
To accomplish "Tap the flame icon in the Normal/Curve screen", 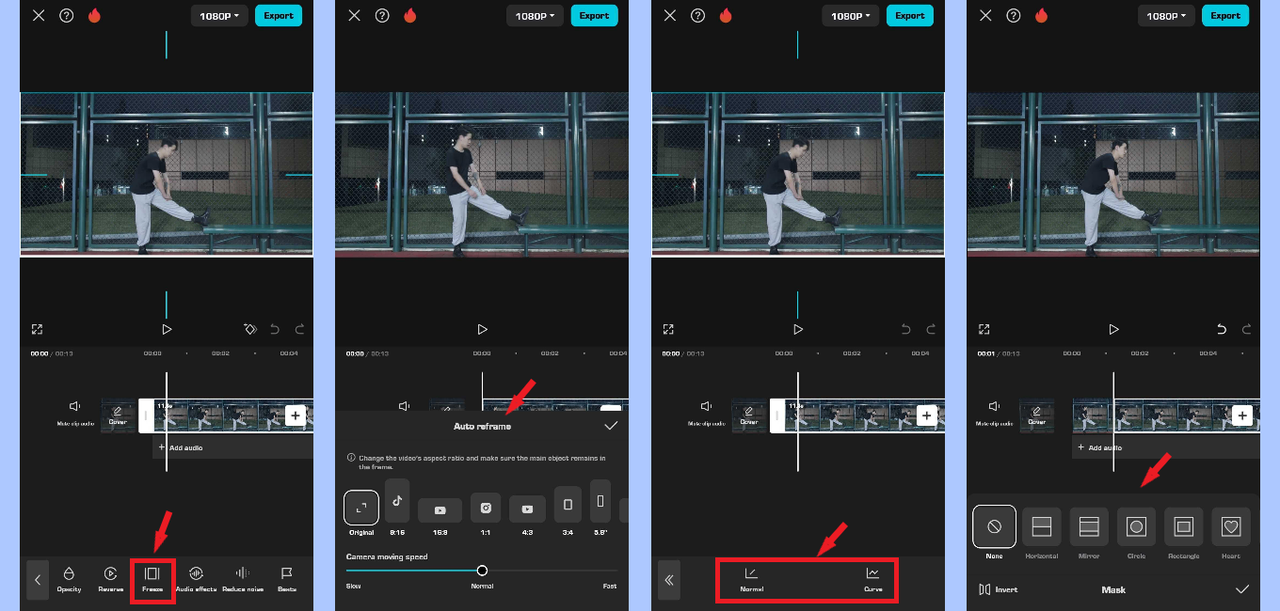I will [x=726, y=16].
